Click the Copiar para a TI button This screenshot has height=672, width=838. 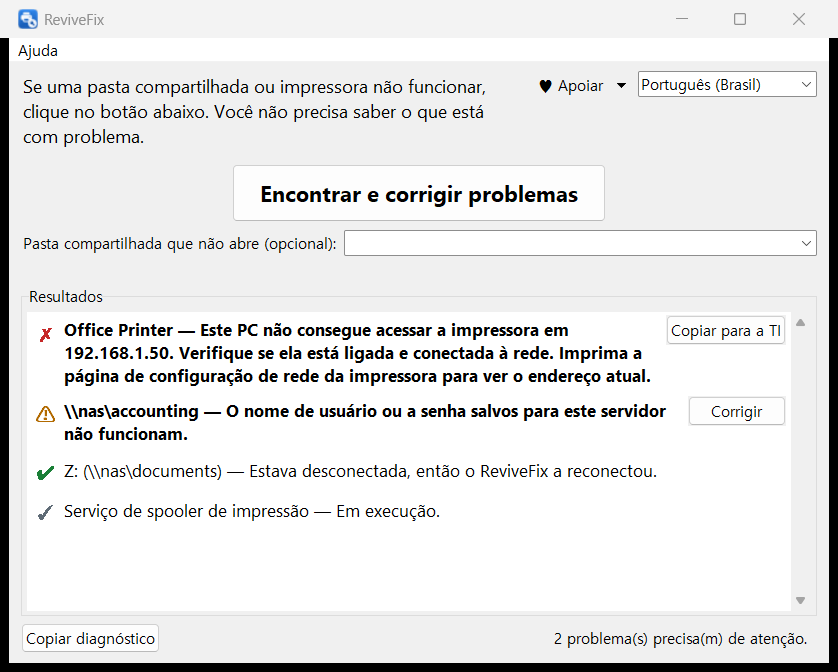(x=726, y=331)
